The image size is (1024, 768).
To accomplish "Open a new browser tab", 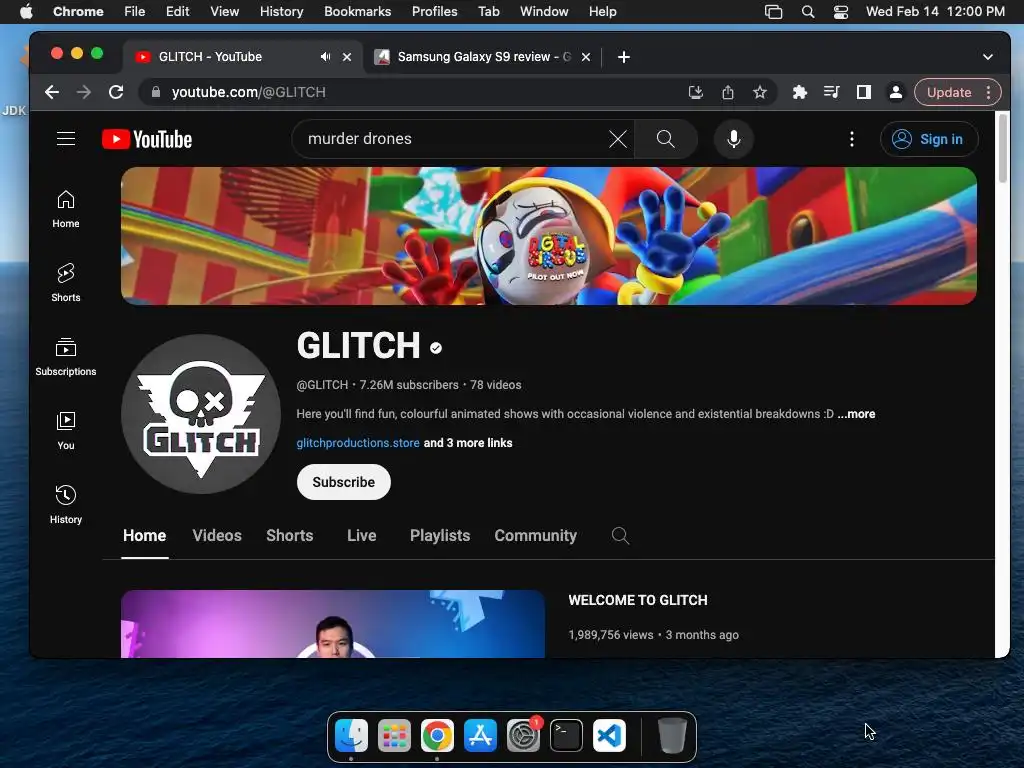I will (x=624, y=57).
